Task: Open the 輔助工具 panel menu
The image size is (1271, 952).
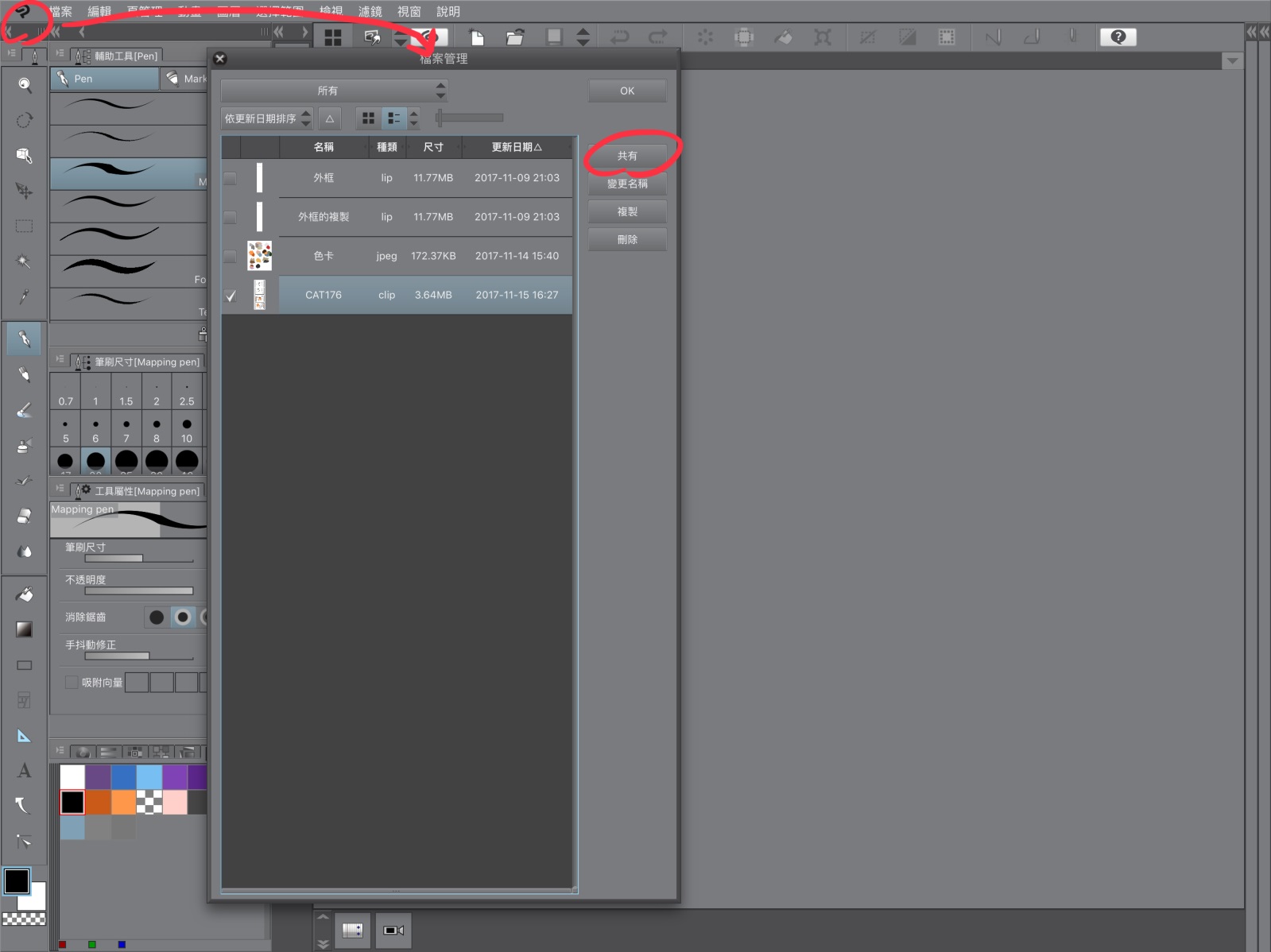Action: point(60,53)
